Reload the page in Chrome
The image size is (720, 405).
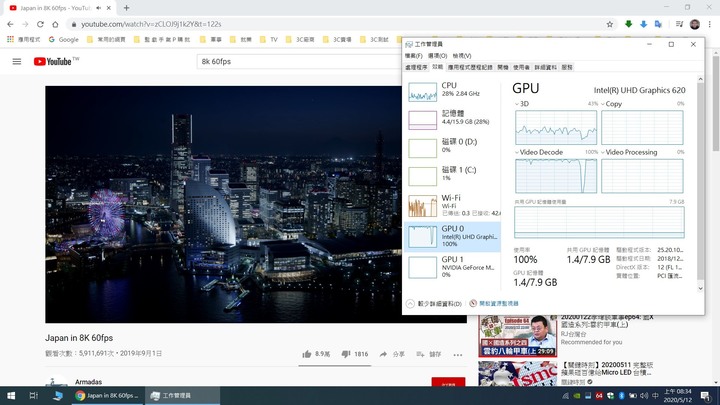click(x=40, y=23)
